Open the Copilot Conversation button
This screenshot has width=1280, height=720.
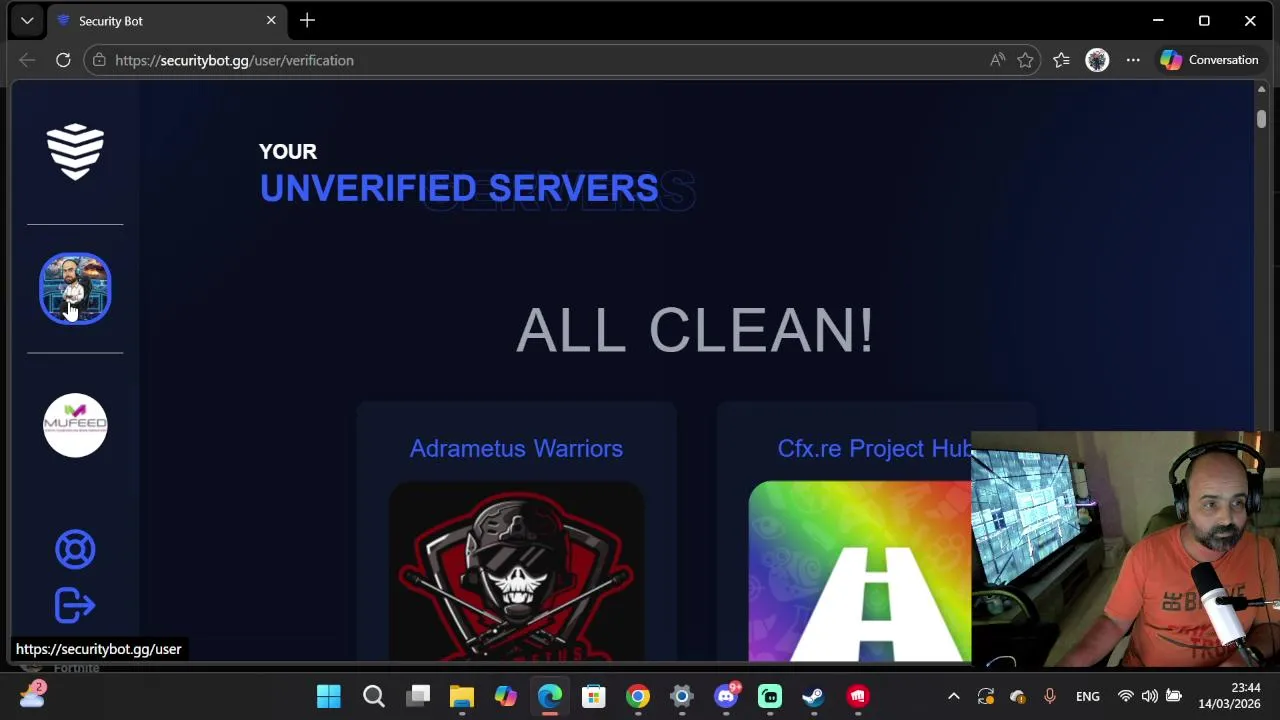pyautogui.click(x=1209, y=60)
